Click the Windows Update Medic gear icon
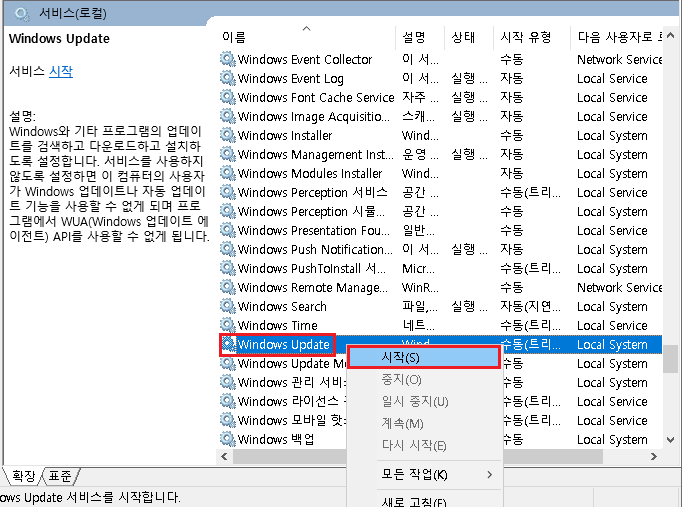 [x=227, y=364]
